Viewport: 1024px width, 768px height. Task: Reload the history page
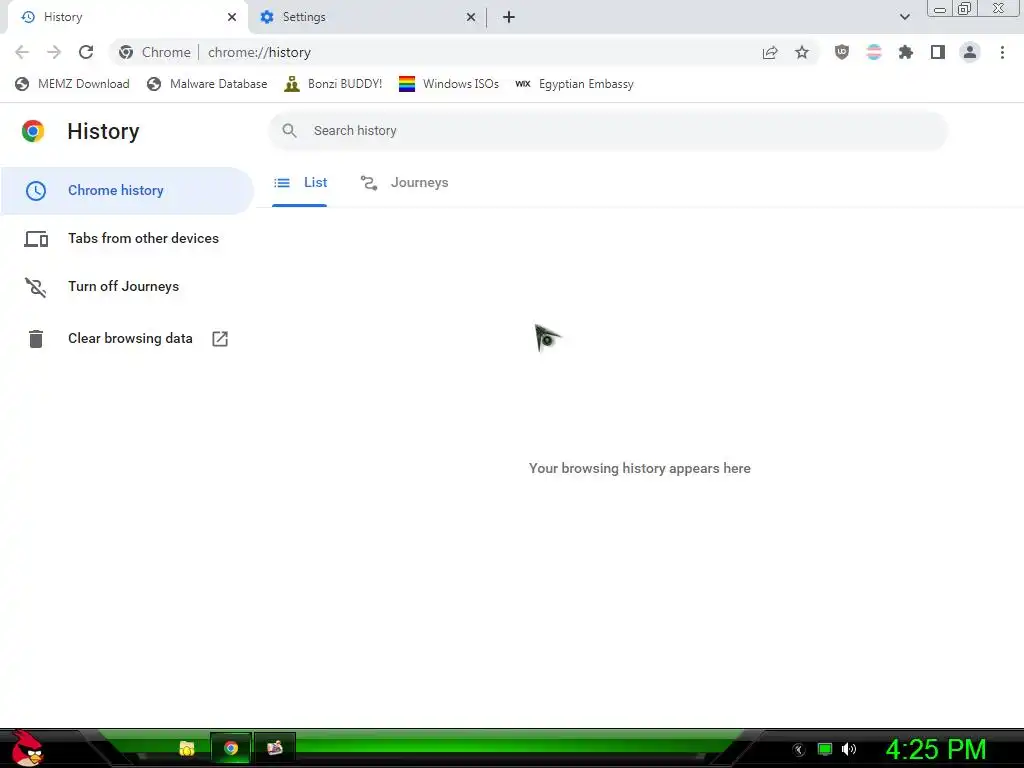[x=86, y=52]
